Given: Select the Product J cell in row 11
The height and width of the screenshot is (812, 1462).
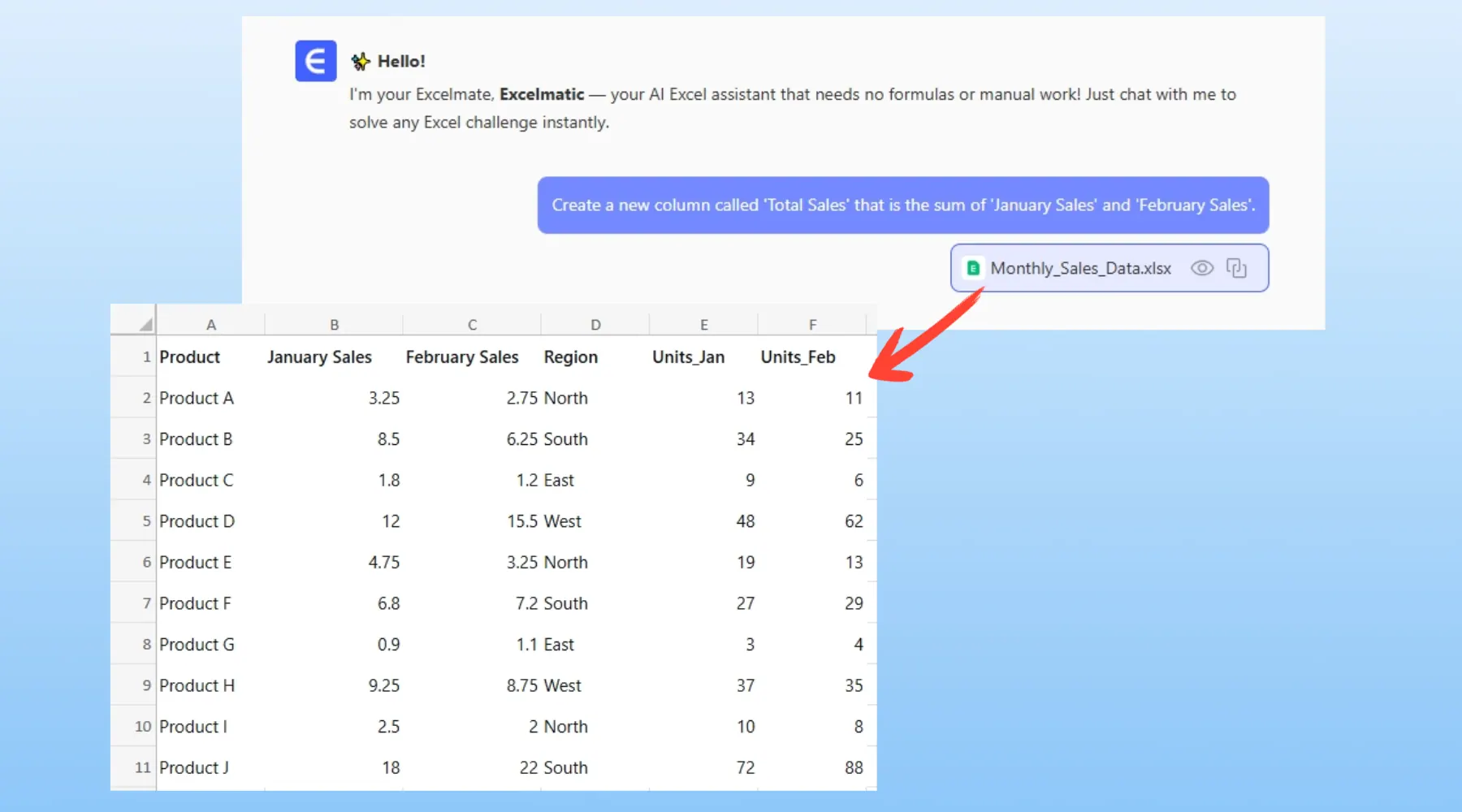Looking at the screenshot, I should click(194, 767).
